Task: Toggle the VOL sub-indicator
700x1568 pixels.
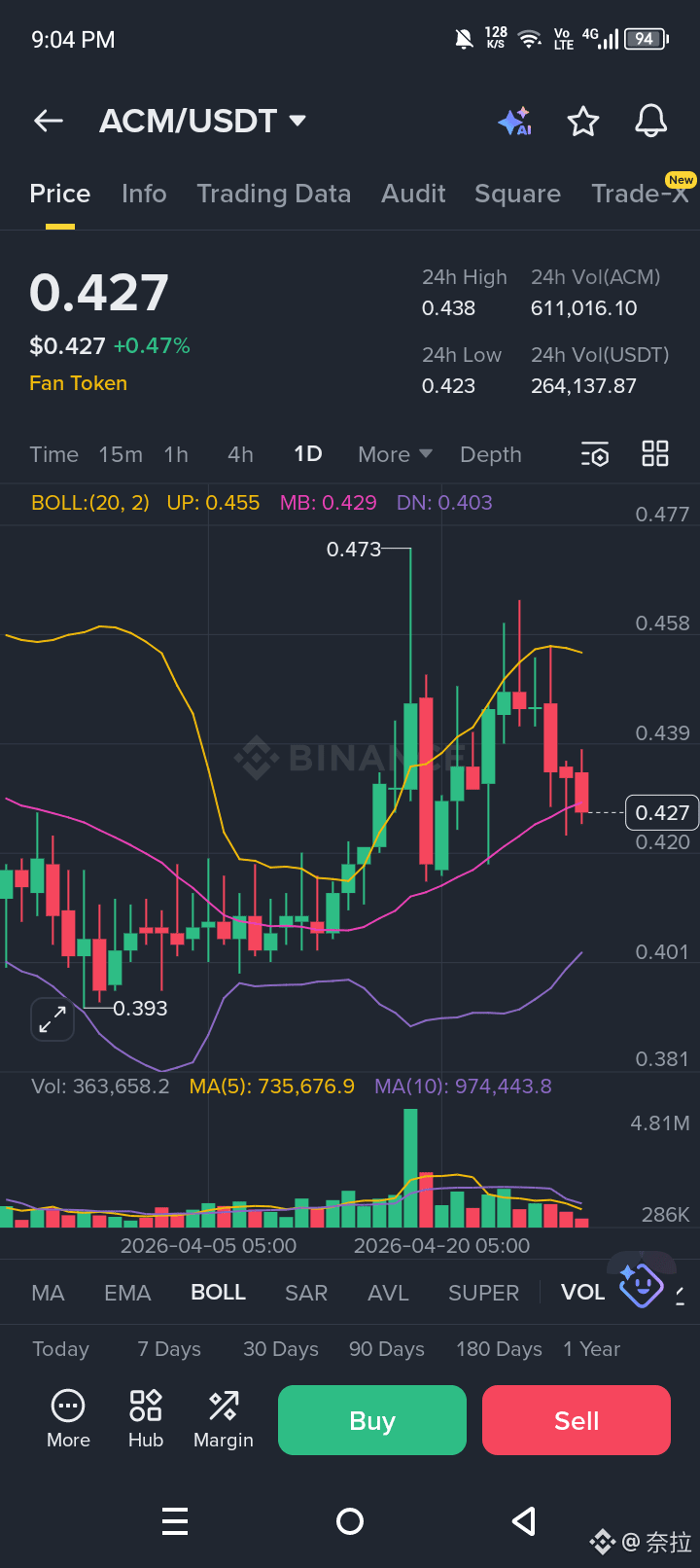Action: click(x=583, y=1293)
